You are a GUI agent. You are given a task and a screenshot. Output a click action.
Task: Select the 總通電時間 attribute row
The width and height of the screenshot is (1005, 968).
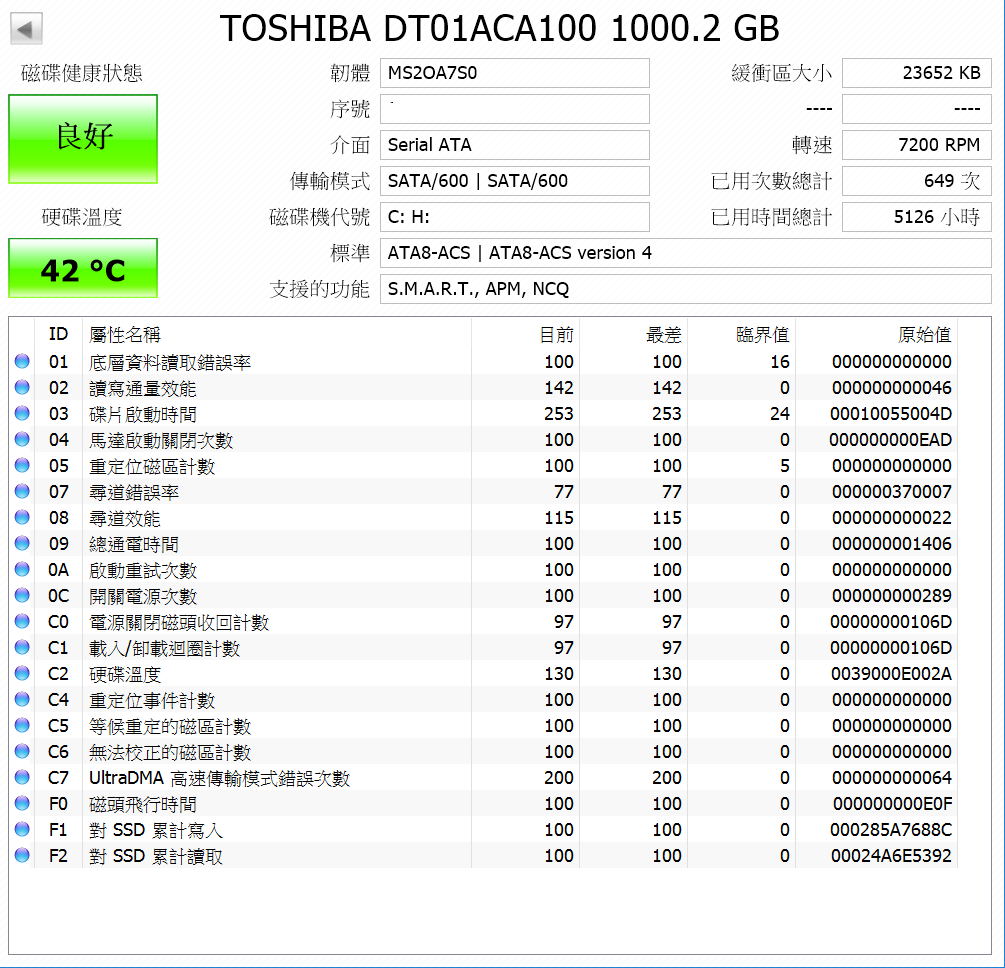484,543
